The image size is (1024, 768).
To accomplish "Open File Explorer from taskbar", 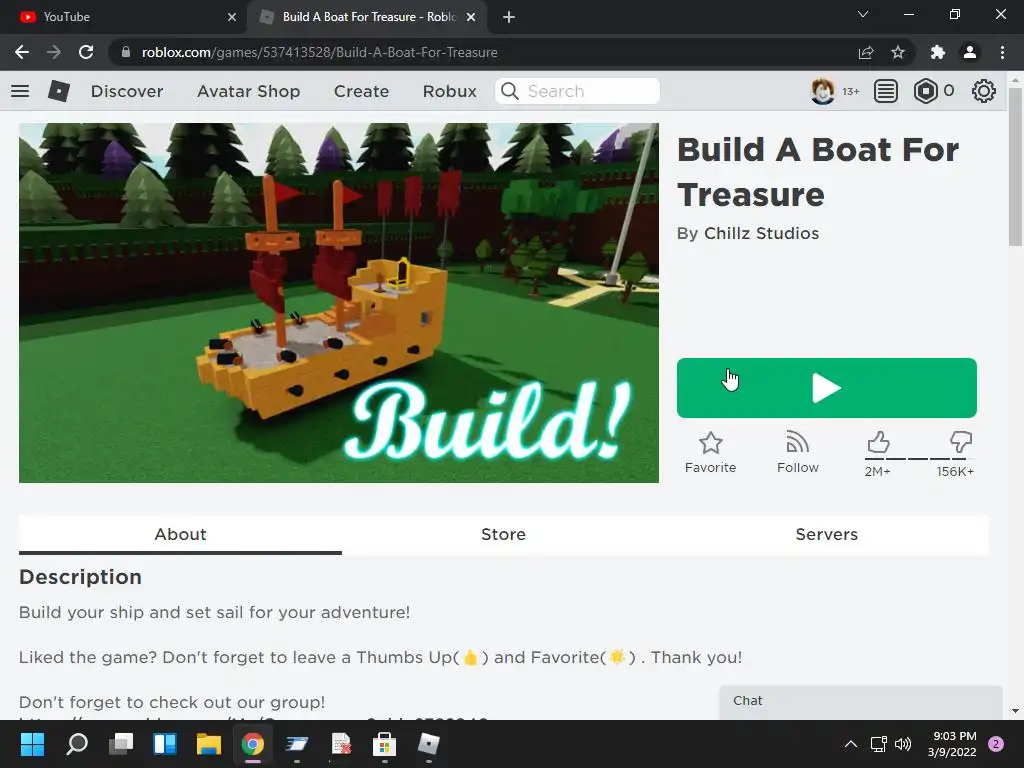I will 209,744.
